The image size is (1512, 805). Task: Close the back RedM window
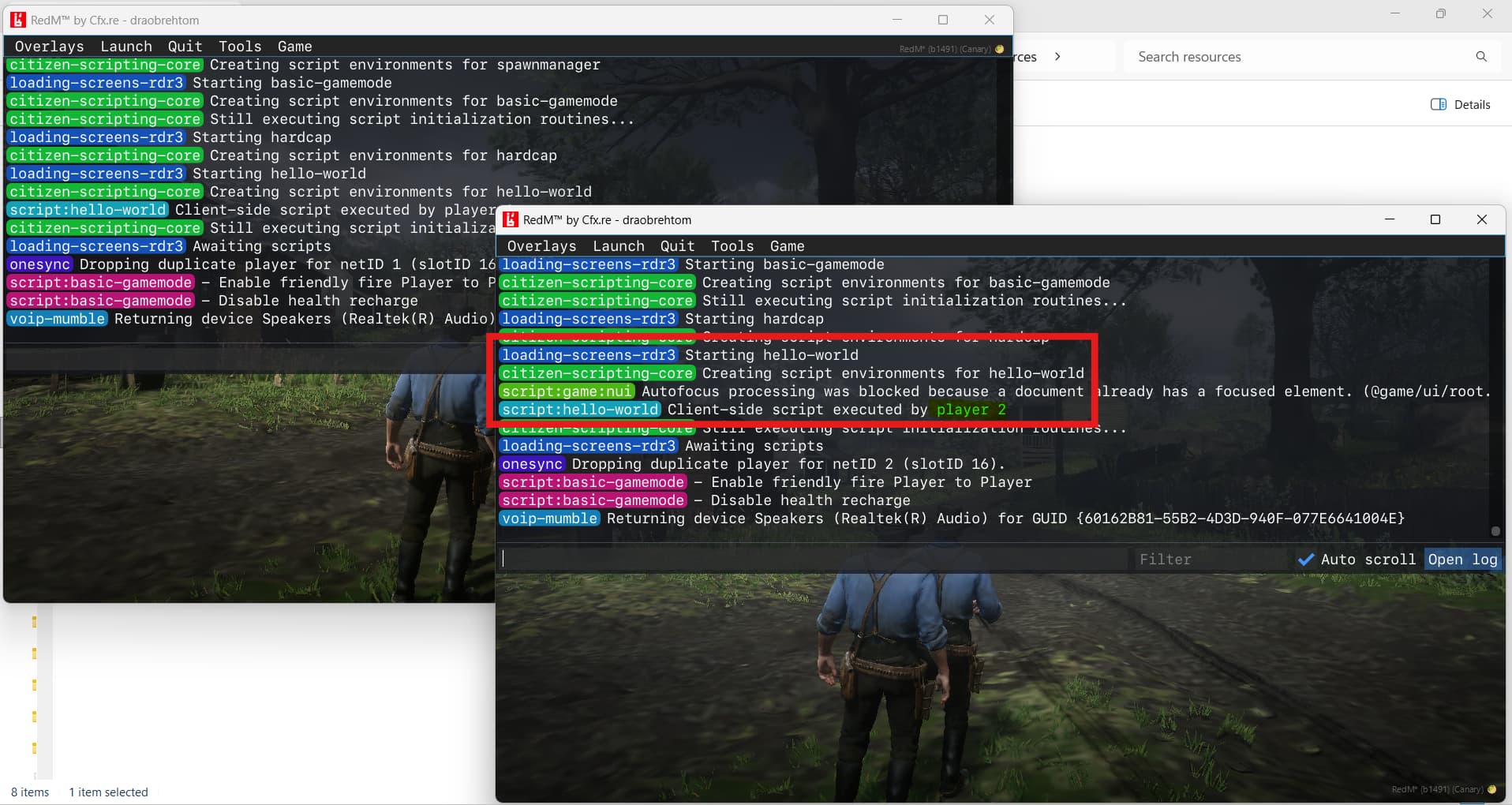point(989,20)
